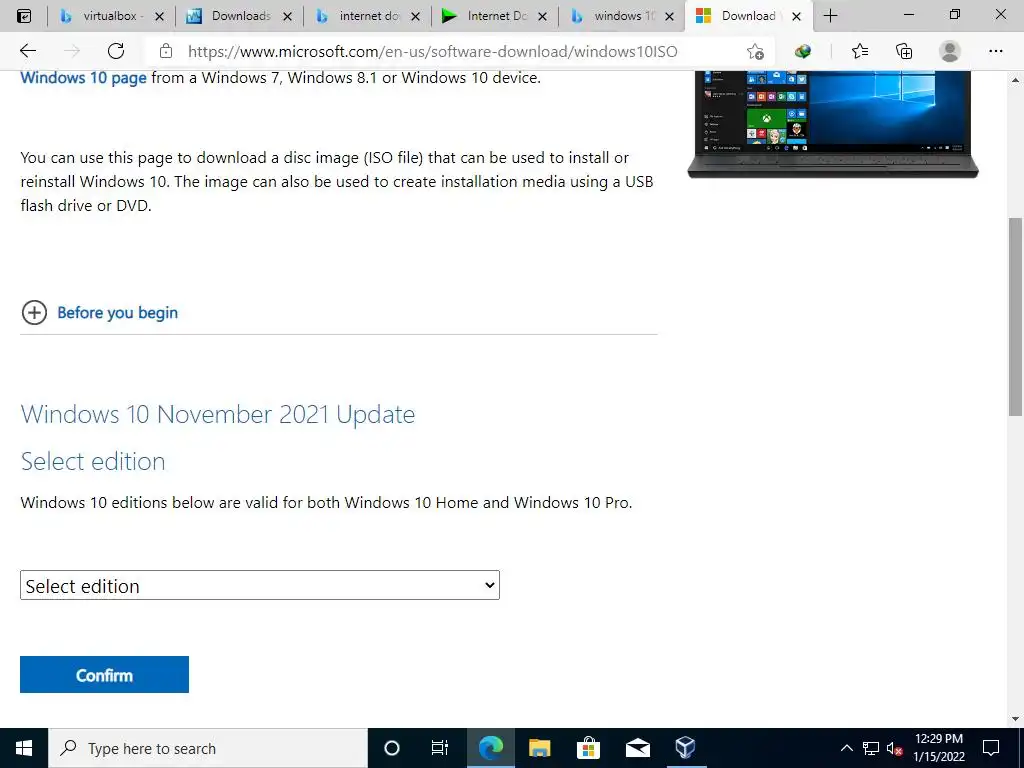The width and height of the screenshot is (1024, 768).
Task: Click the page vertical scrollbar thumb
Action: (x=1015, y=317)
